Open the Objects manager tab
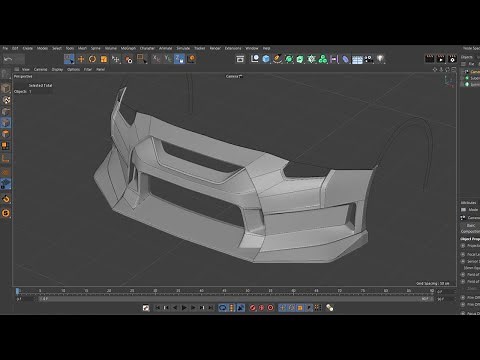 point(467,57)
